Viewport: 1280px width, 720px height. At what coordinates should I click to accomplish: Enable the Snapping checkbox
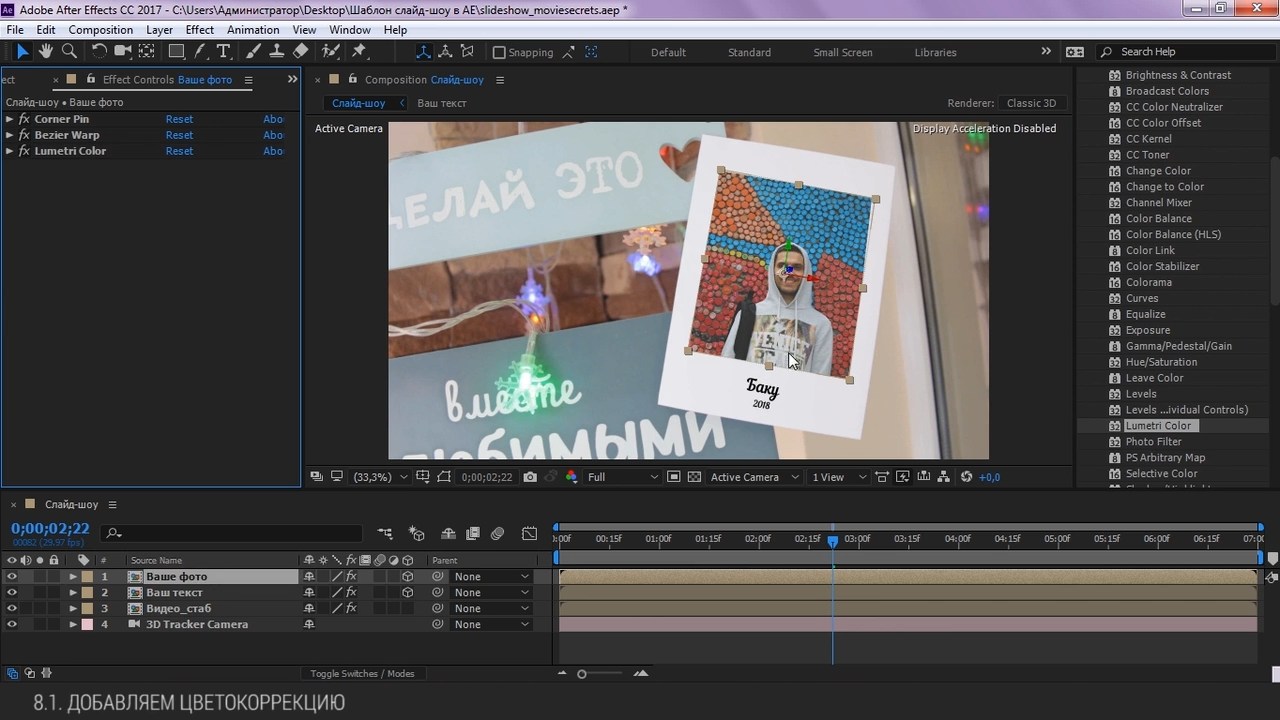coord(499,53)
